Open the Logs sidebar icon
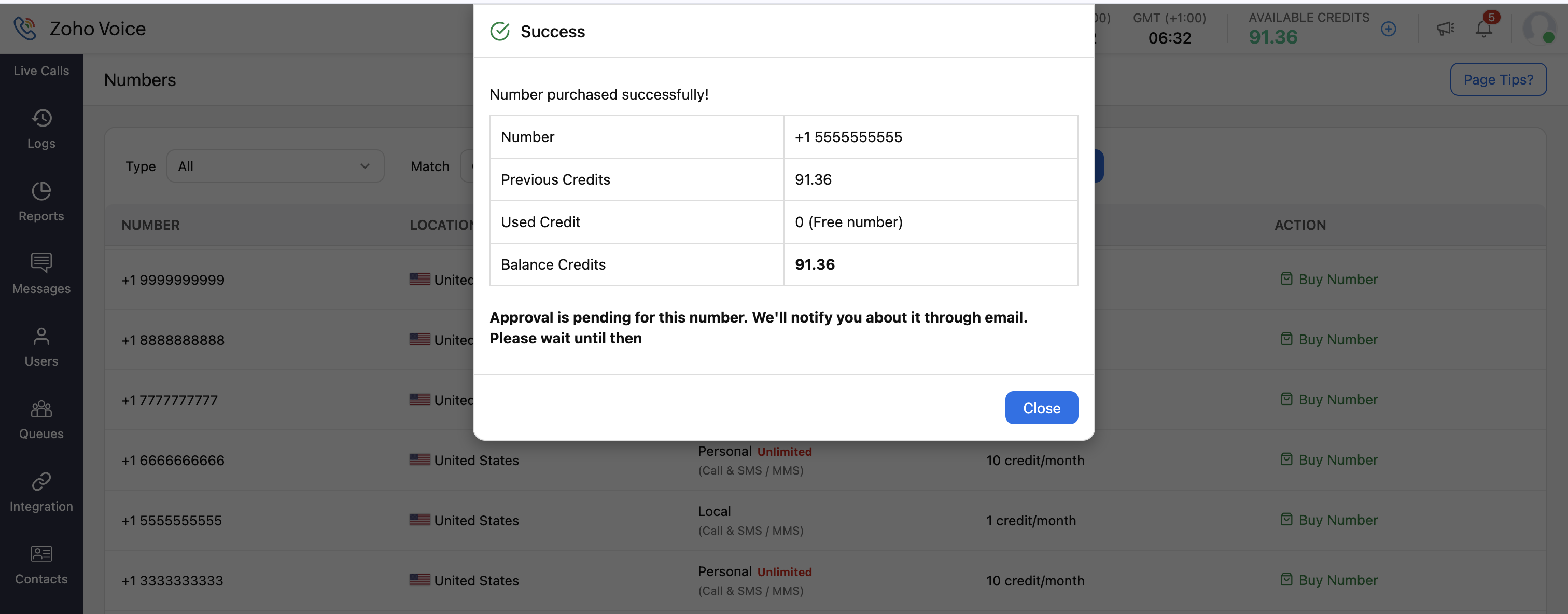Viewport: 1568px width, 614px height. coord(41,129)
